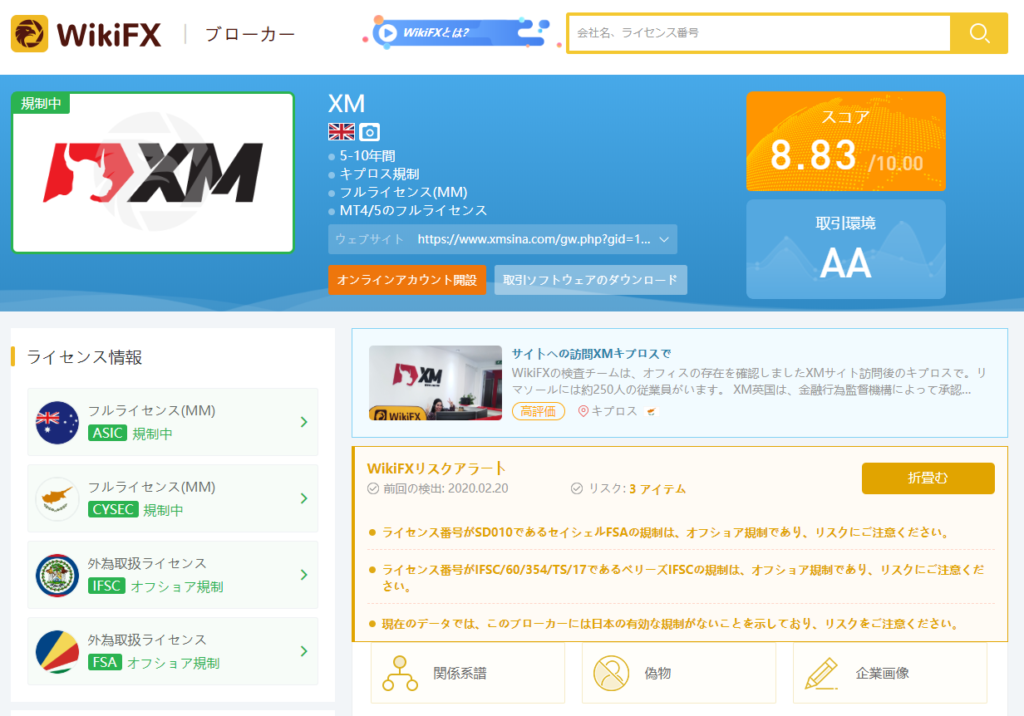Click the SD010 セイシェルFSA alert line
The image size is (1024, 716).
[665, 532]
